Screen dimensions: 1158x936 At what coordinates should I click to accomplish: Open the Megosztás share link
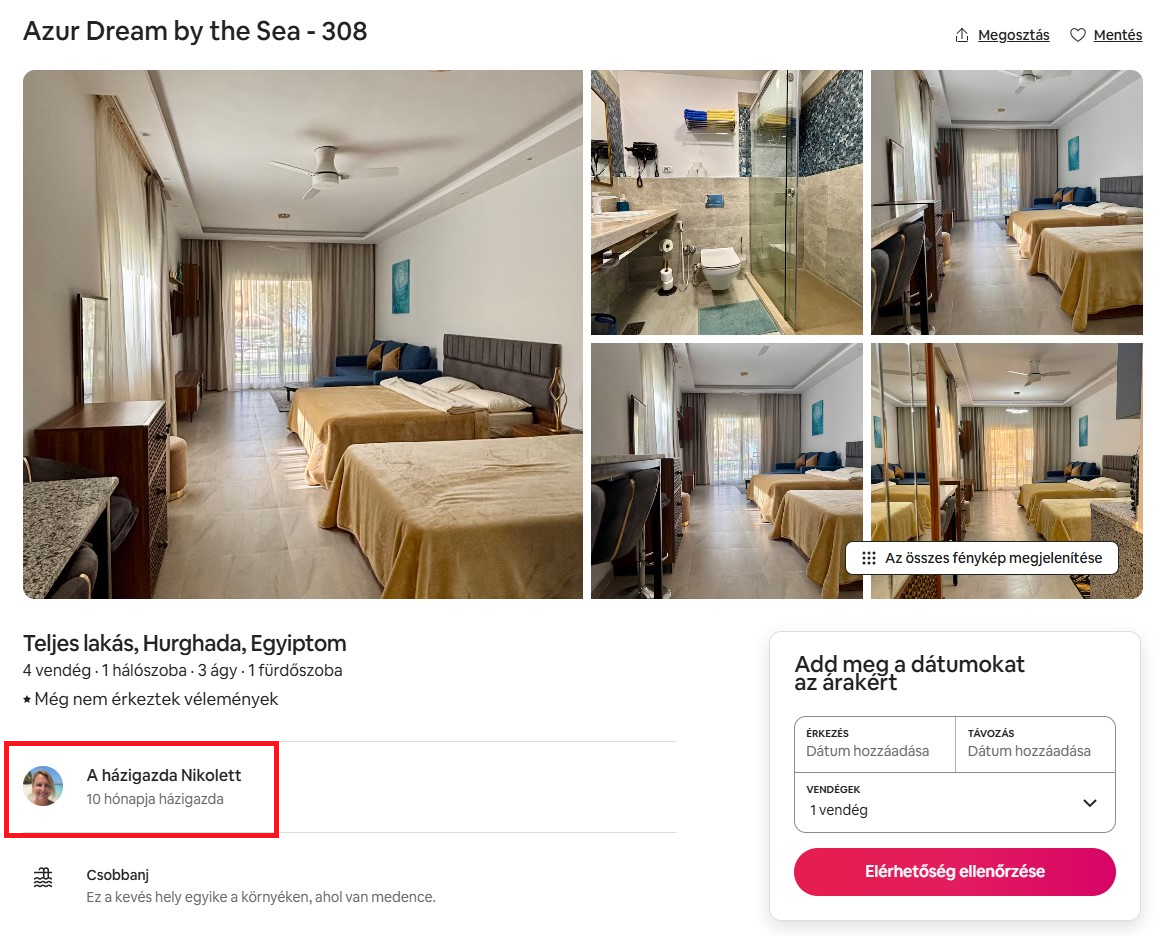(1013, 35)
